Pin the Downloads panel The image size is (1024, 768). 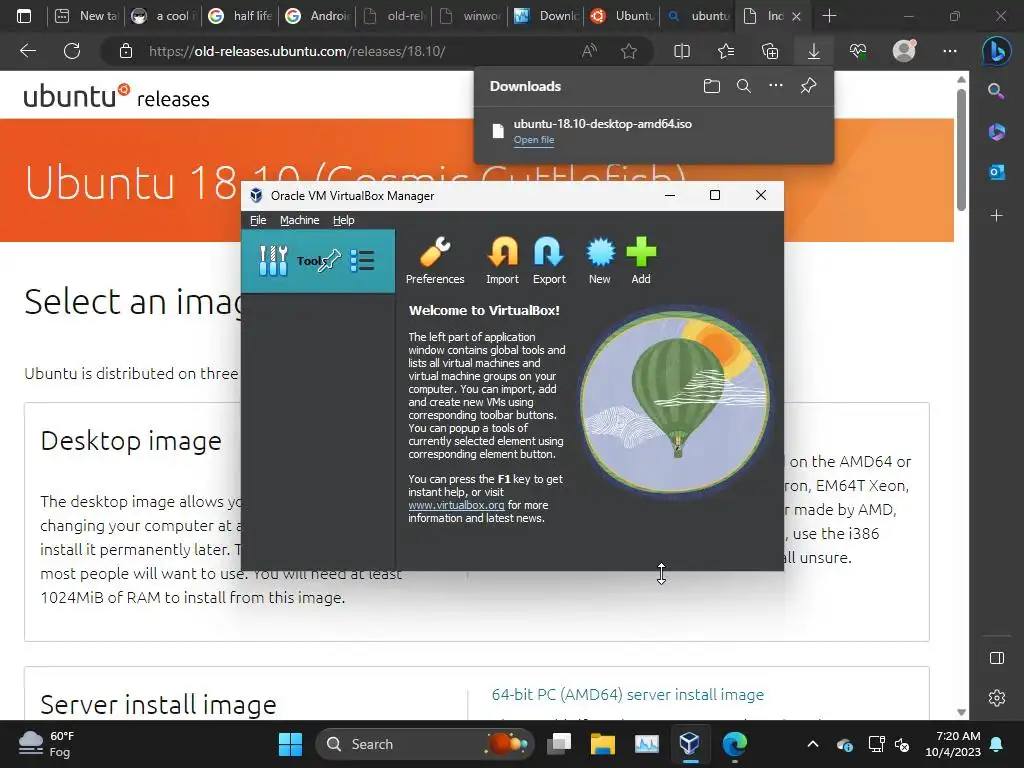click(808, 86)
